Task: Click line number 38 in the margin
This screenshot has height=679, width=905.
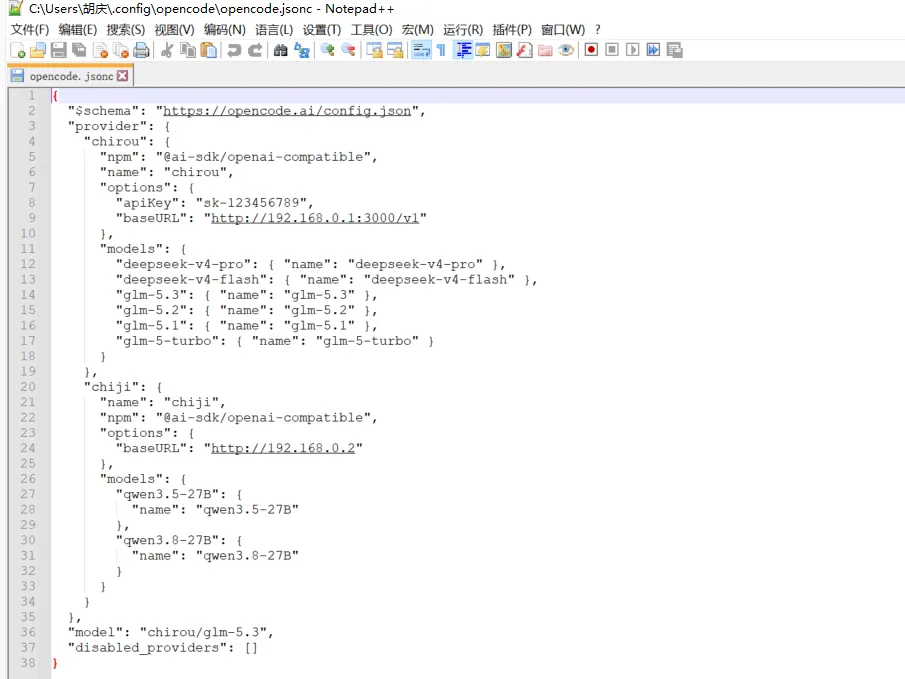Action: 28,663
